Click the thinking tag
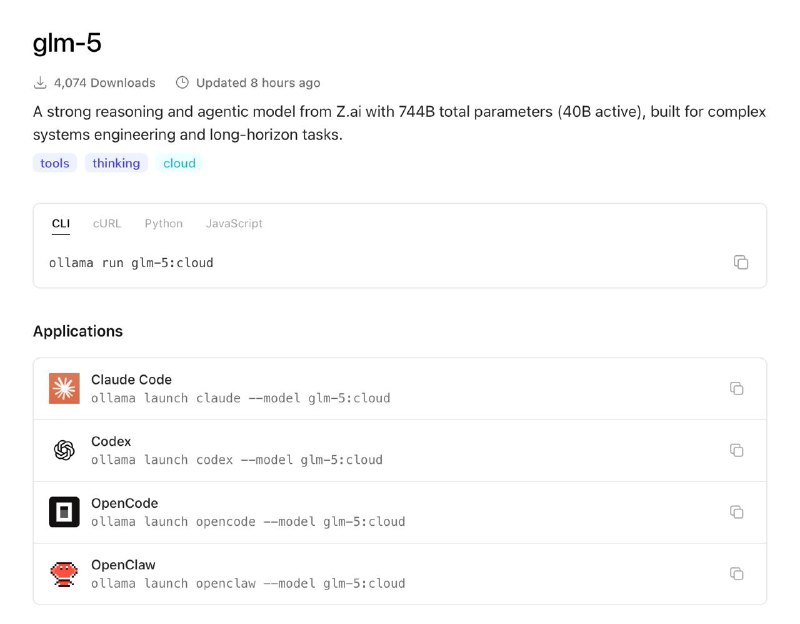Image resolution: width=800 pixels, height=624 pixels. pos(116,163)
